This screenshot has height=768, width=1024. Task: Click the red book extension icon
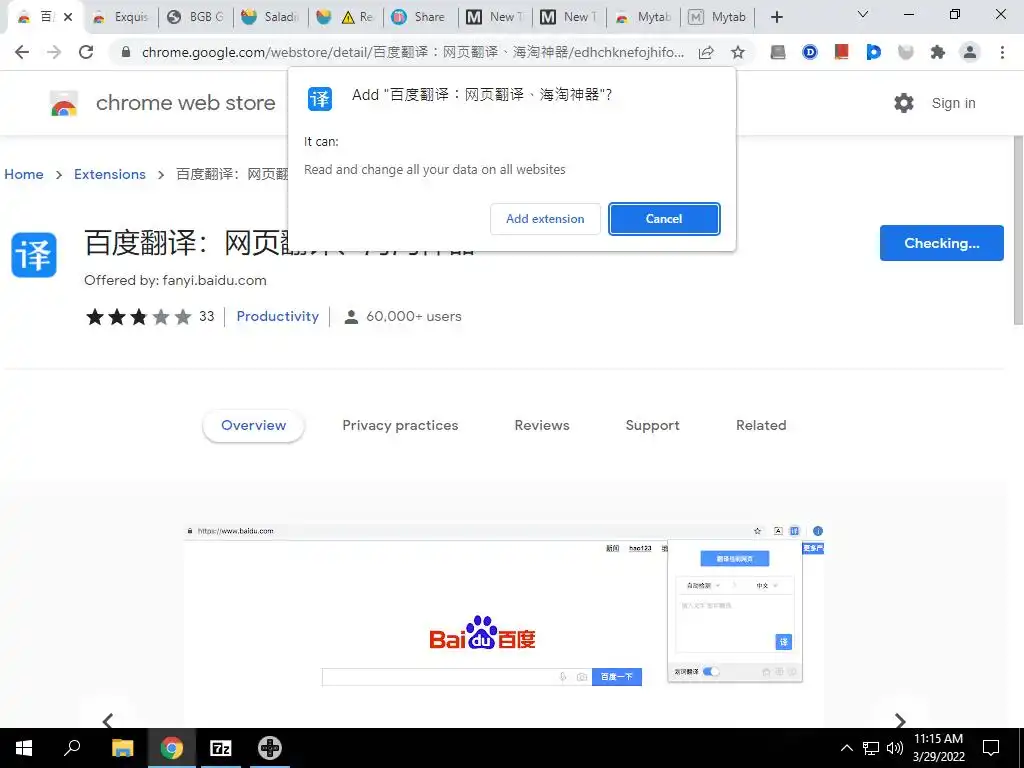(x=841, y=52)
